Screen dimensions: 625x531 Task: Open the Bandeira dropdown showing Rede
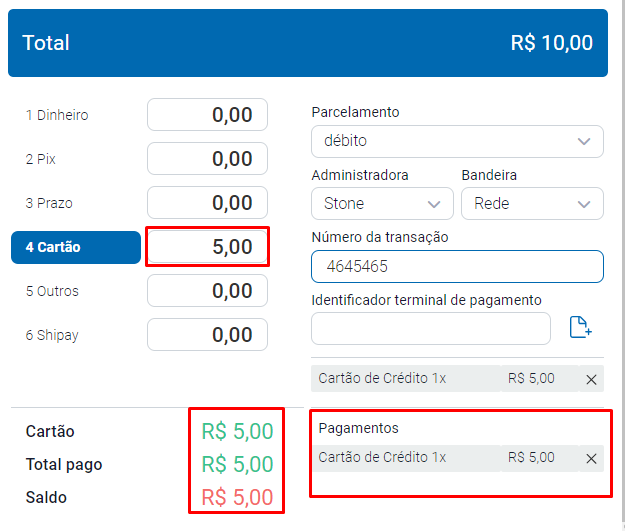(x=531, y=203)
